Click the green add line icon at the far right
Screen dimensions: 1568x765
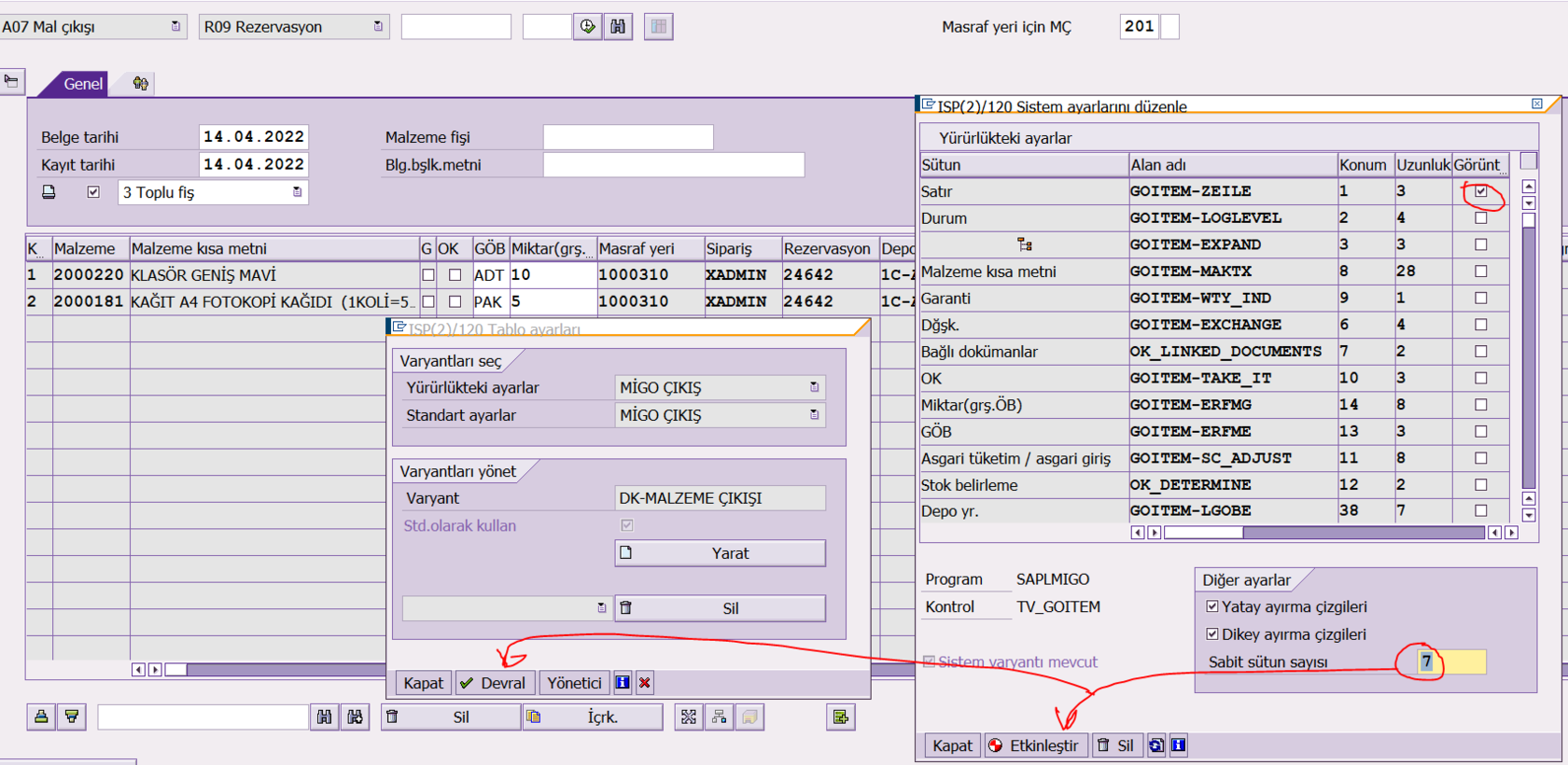click(841, 716)
